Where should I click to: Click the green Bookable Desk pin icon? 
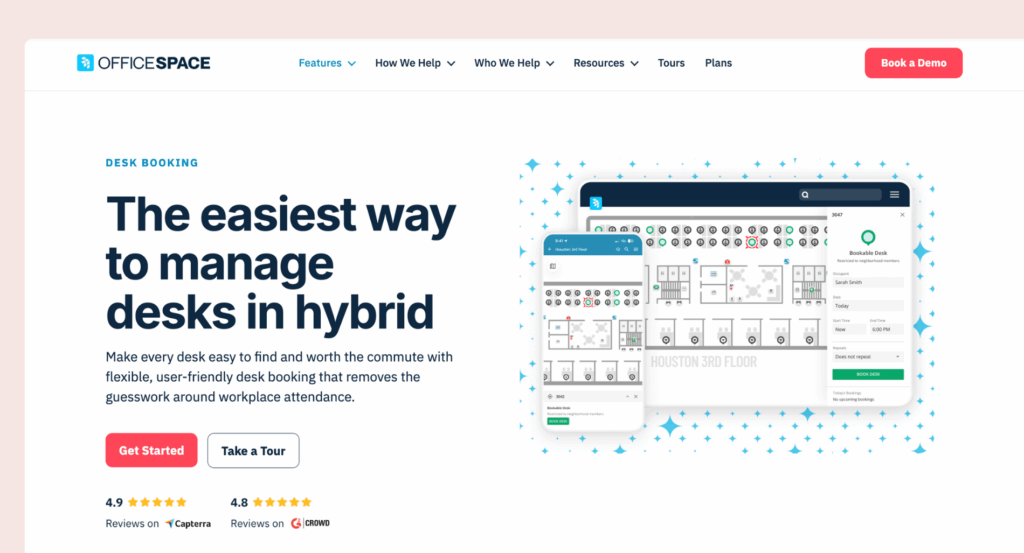coord(867,238)
